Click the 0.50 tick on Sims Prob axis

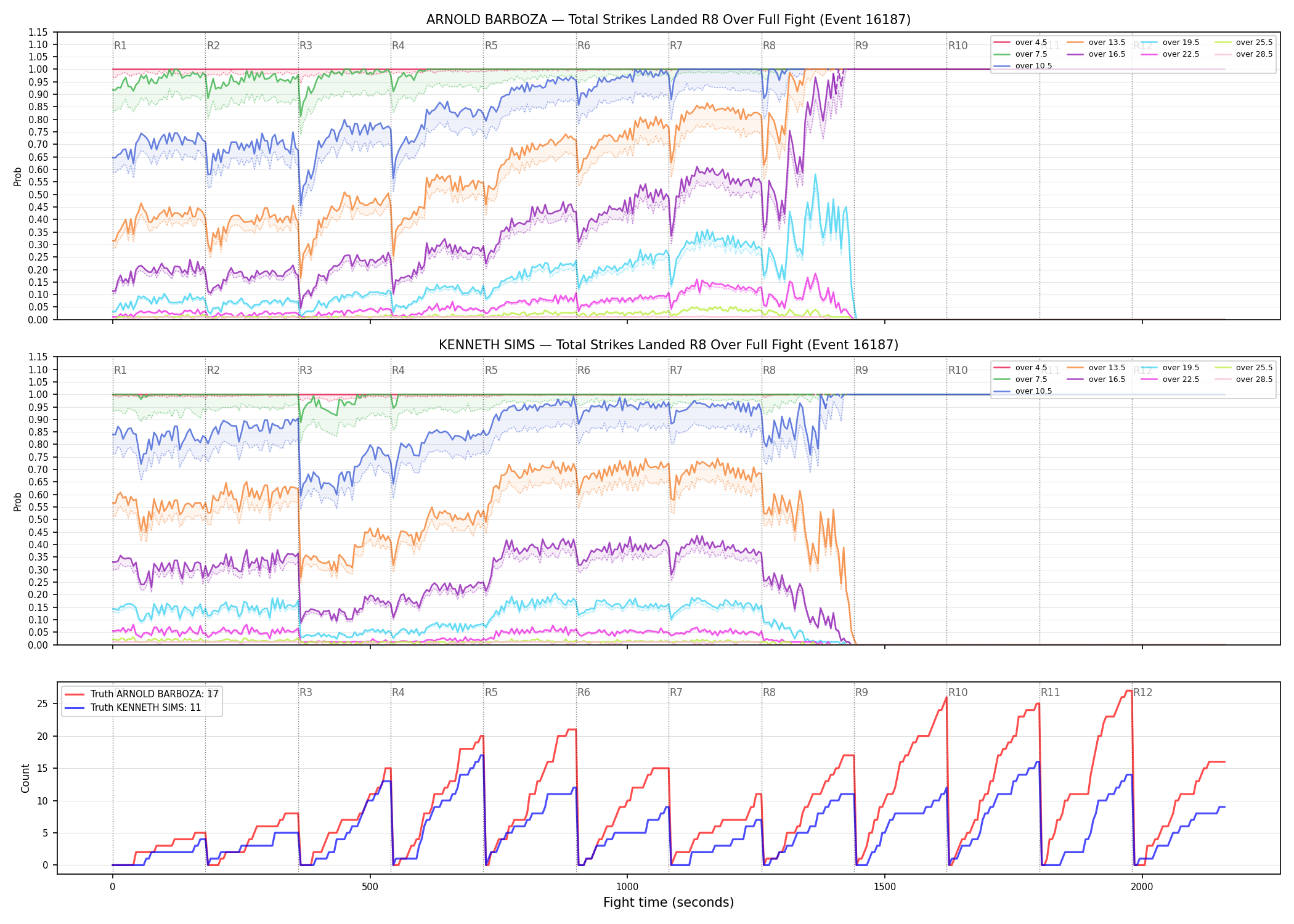38,520
